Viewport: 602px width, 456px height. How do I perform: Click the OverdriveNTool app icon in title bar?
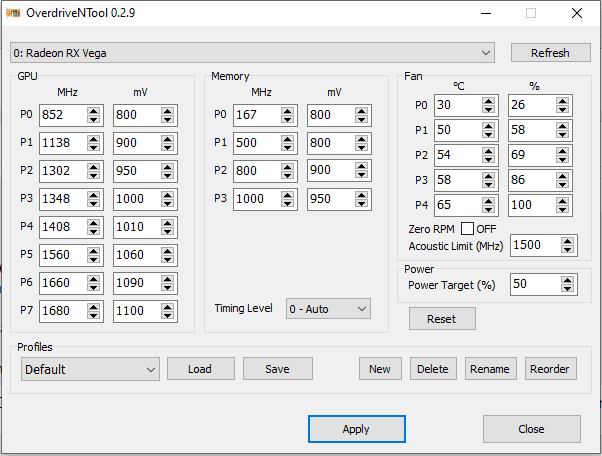point(13,13)
